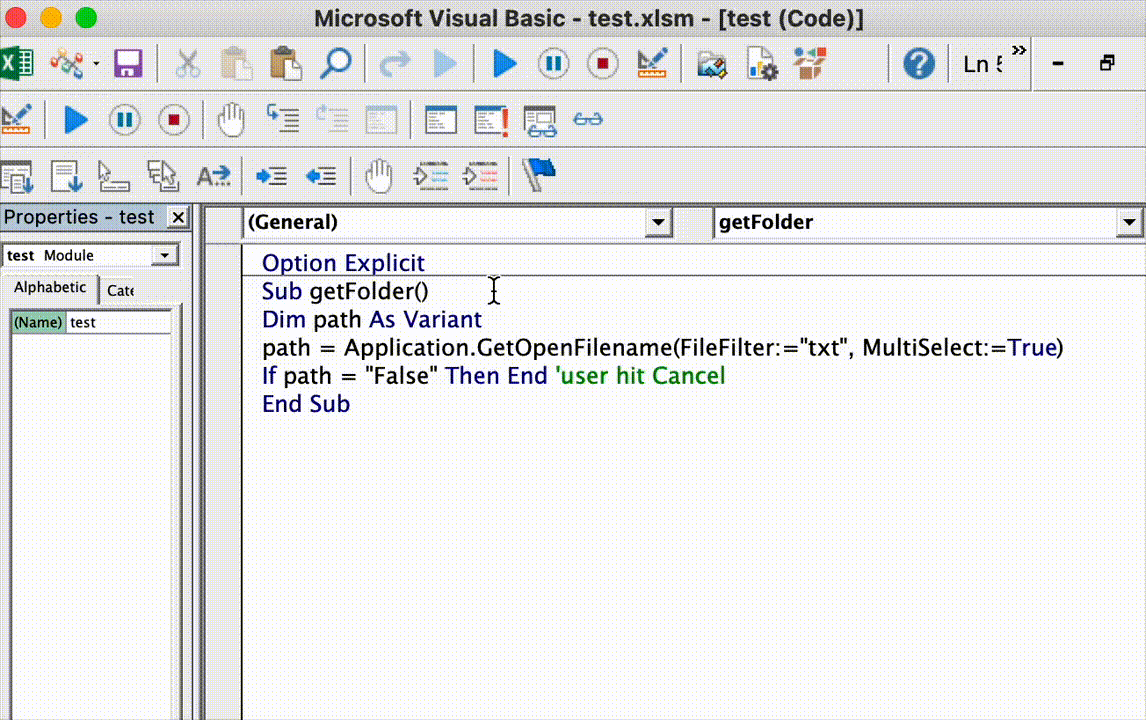Click the Uncomment Block icon
Screen dimensions: 1146x720
480,176
